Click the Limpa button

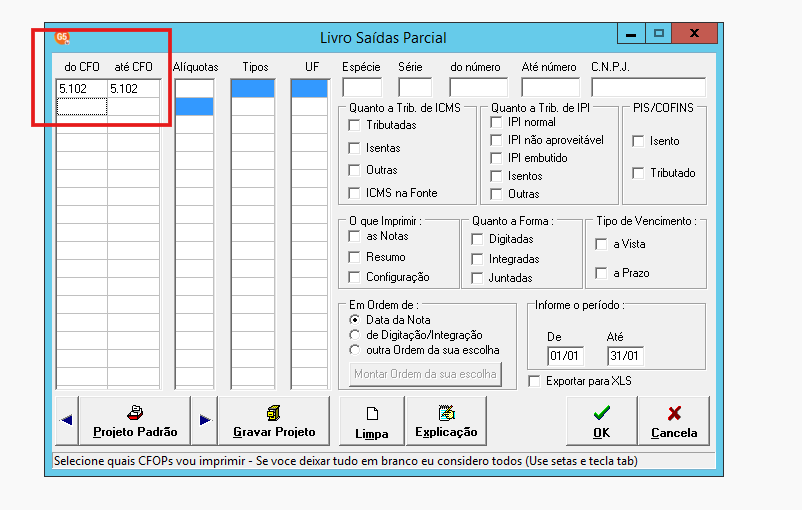pyautogui.click(x=372, y=420)
